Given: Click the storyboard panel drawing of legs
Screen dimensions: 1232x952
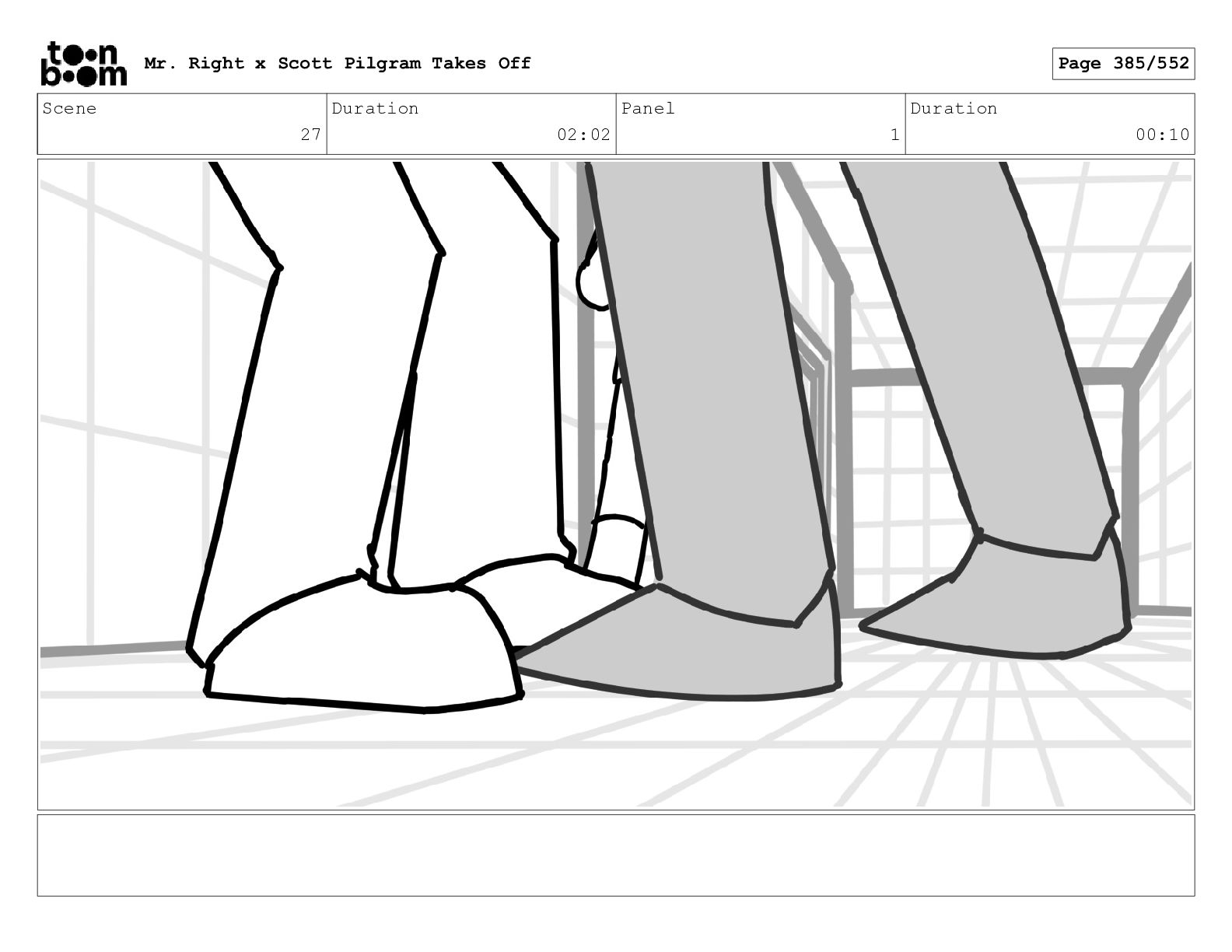Looking at the screenshot, I should coord(616,485).
